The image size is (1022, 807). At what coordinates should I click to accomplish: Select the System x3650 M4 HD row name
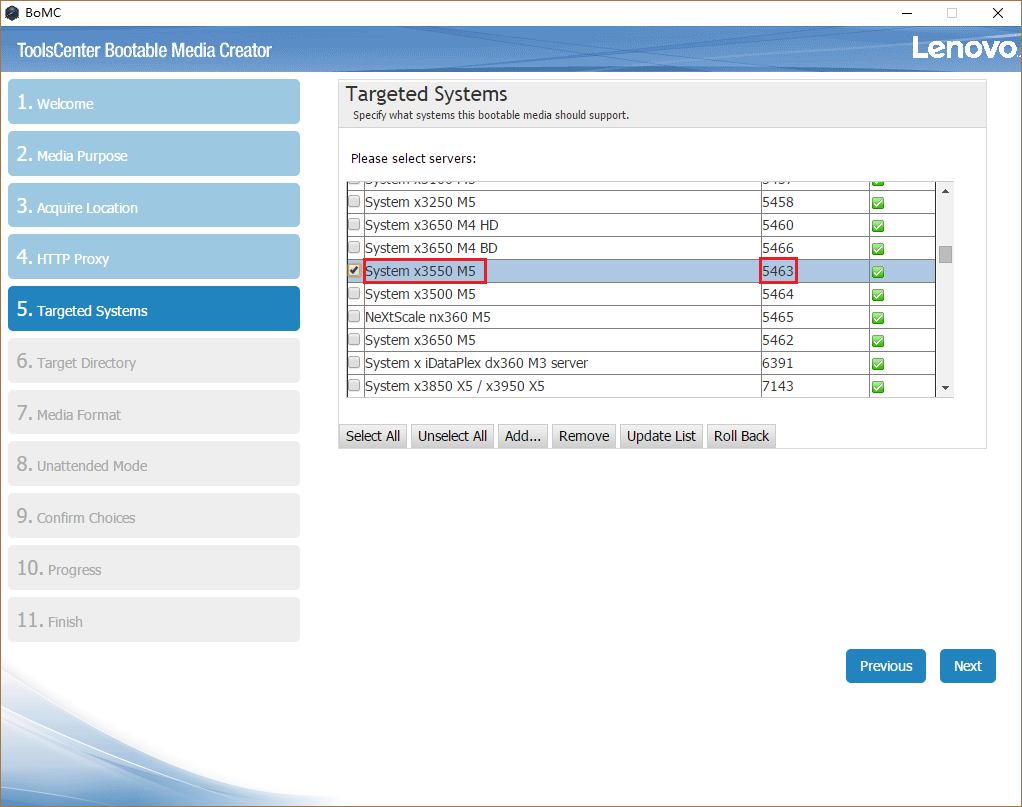(431, 225)
